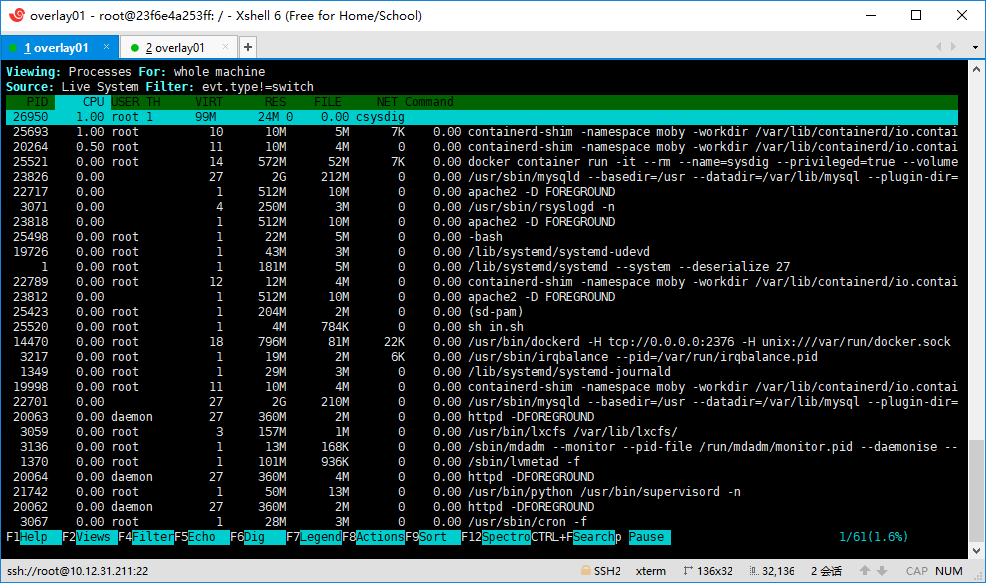The width and height of the screenshot is (986, 583).
Task: Click the FILE column header
Action: click(x=328, y=102)
